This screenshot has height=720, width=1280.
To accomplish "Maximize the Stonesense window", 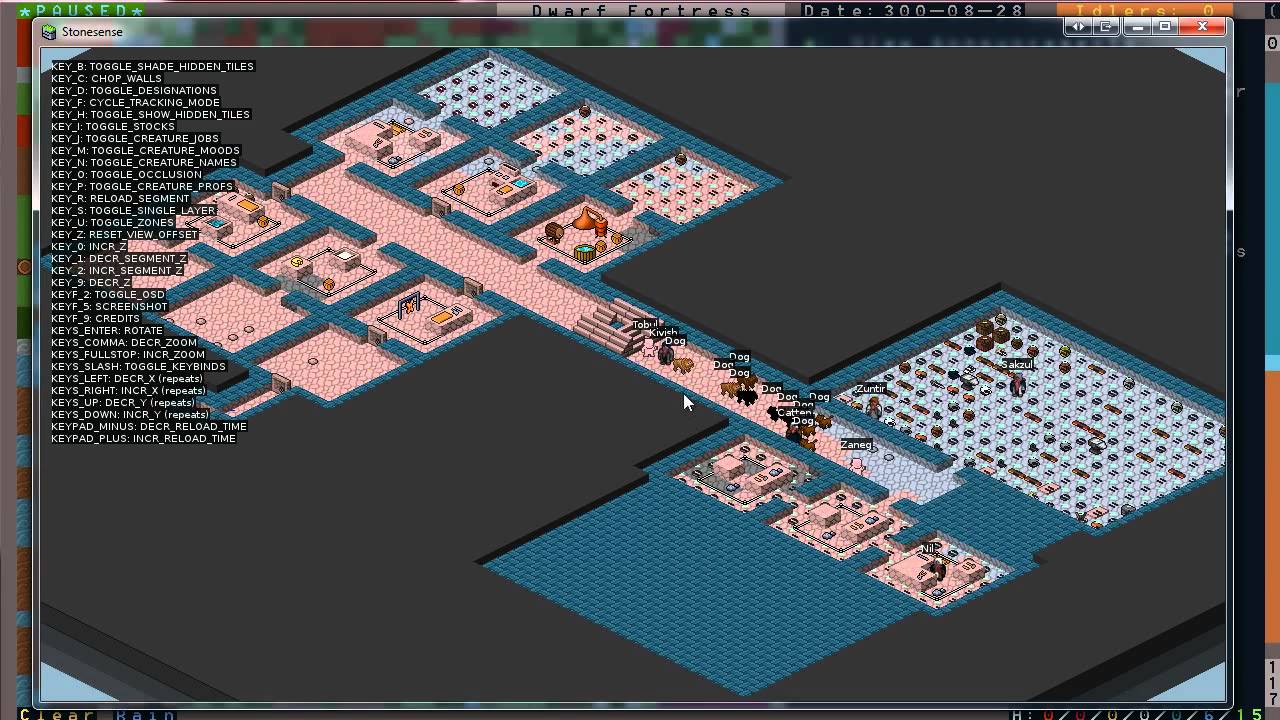I will click(x=1165, y=27).
